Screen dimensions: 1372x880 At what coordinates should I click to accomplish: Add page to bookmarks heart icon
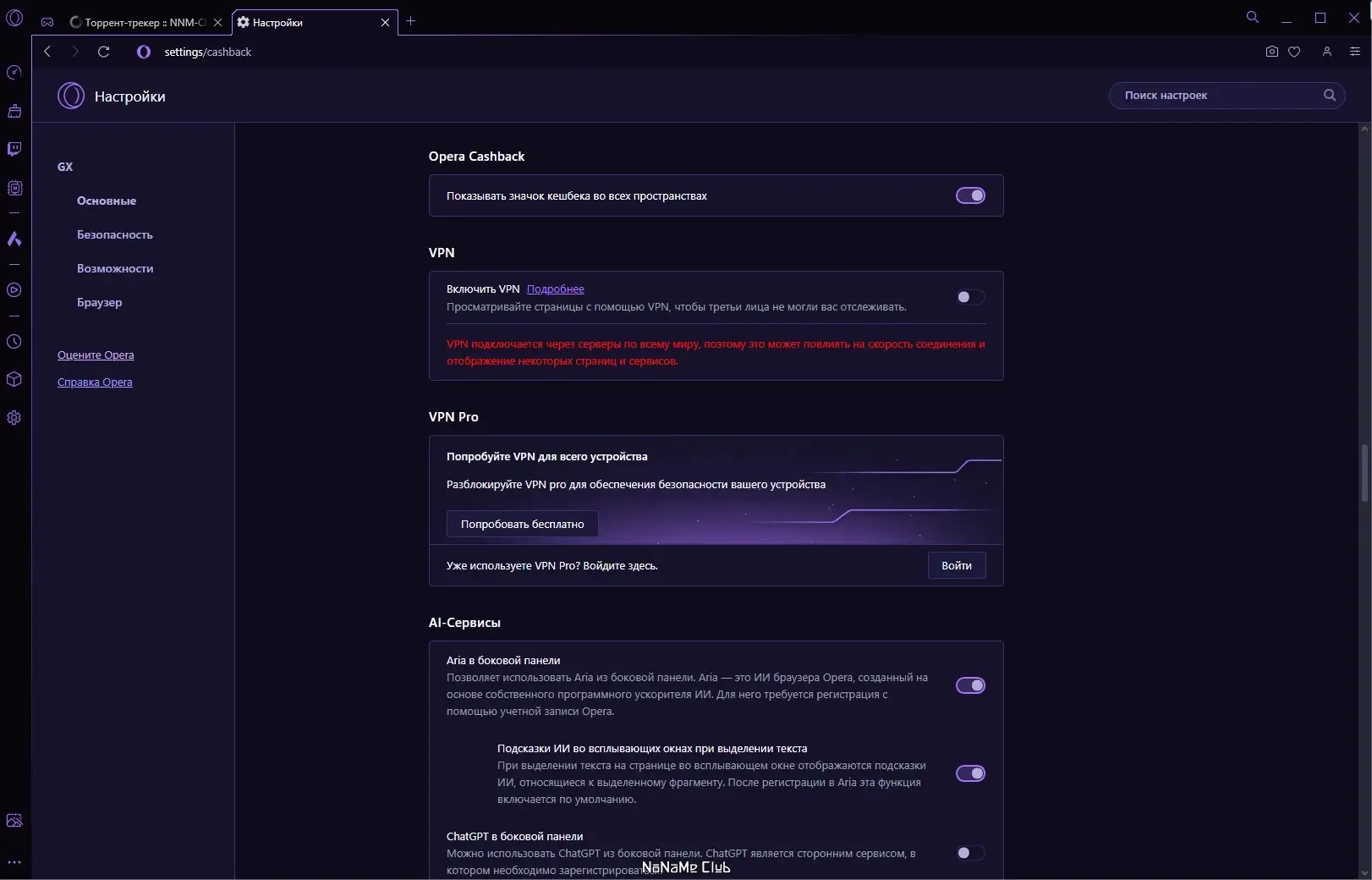tap(1294, 52)
